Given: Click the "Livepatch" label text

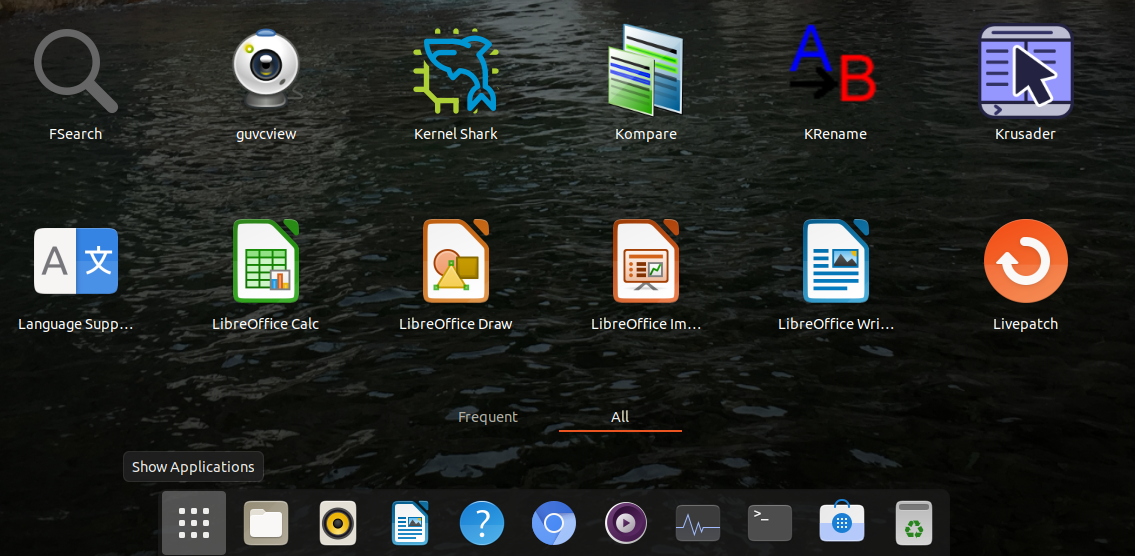Looking at the screenshot, I should [x=1025, y=324].
